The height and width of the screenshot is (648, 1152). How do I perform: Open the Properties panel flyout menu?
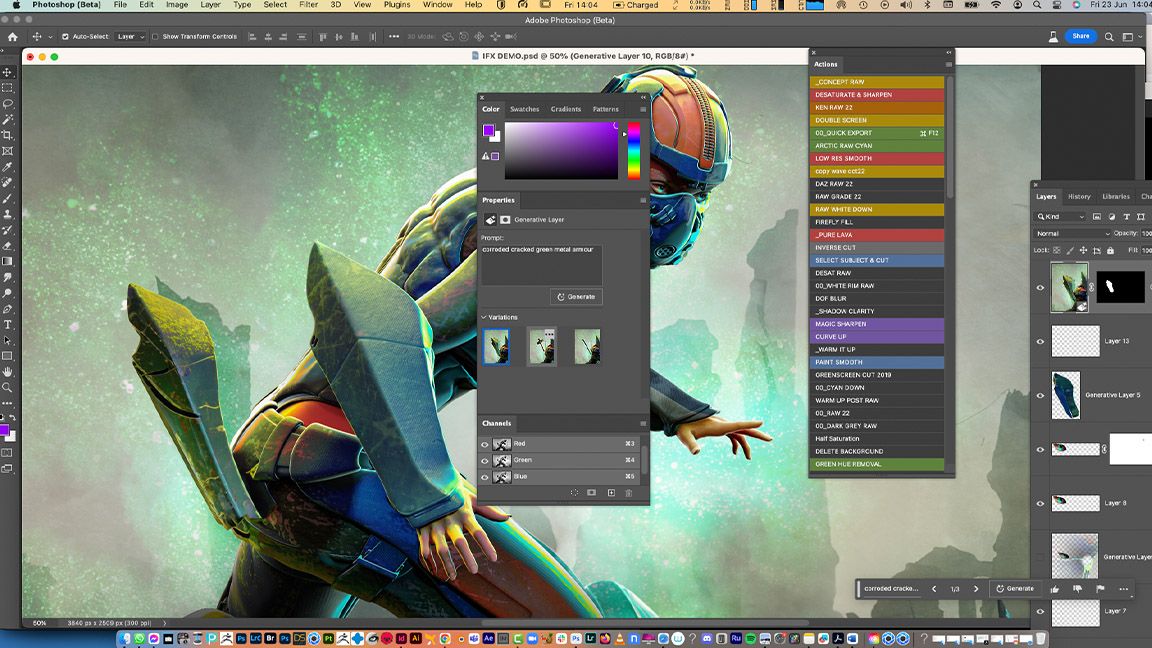(x=643, y=200)
